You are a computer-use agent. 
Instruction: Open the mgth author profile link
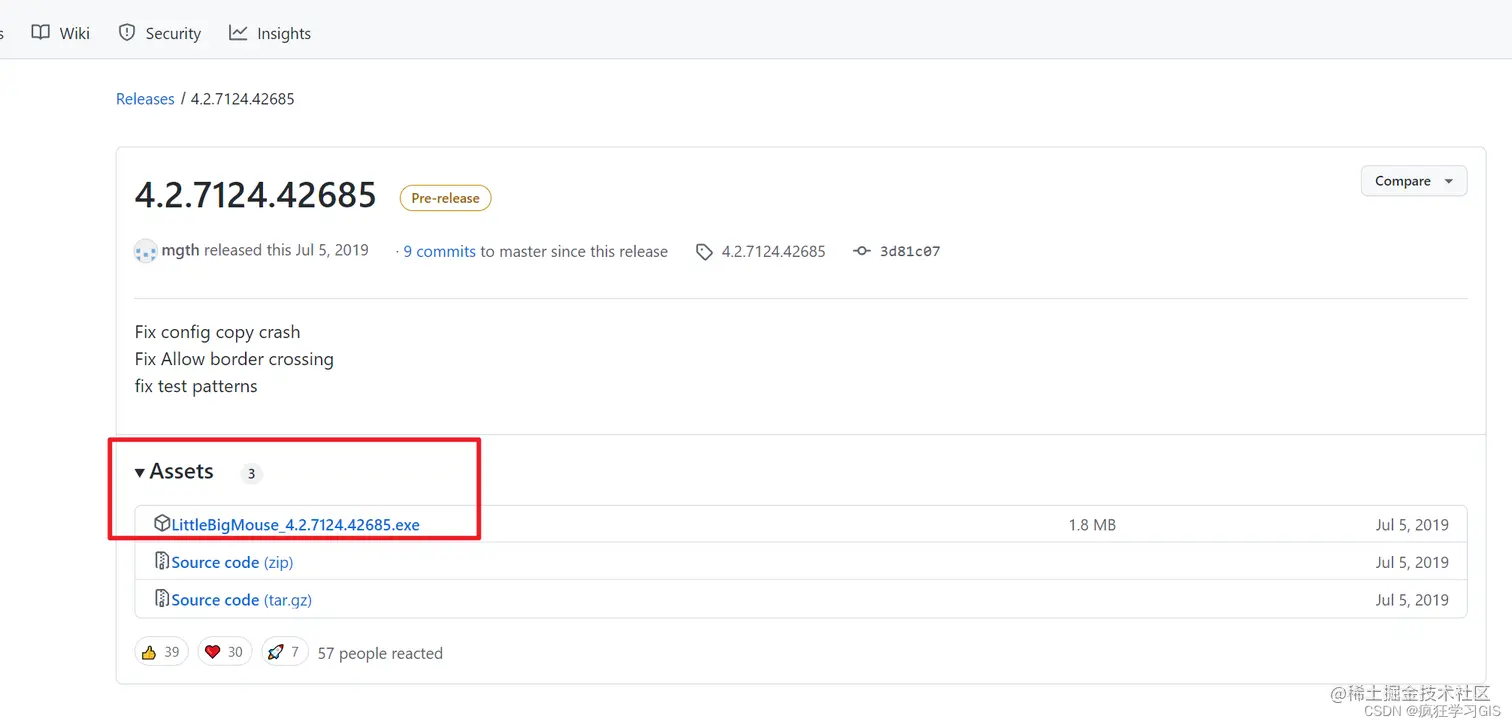[x=180, y=251]
